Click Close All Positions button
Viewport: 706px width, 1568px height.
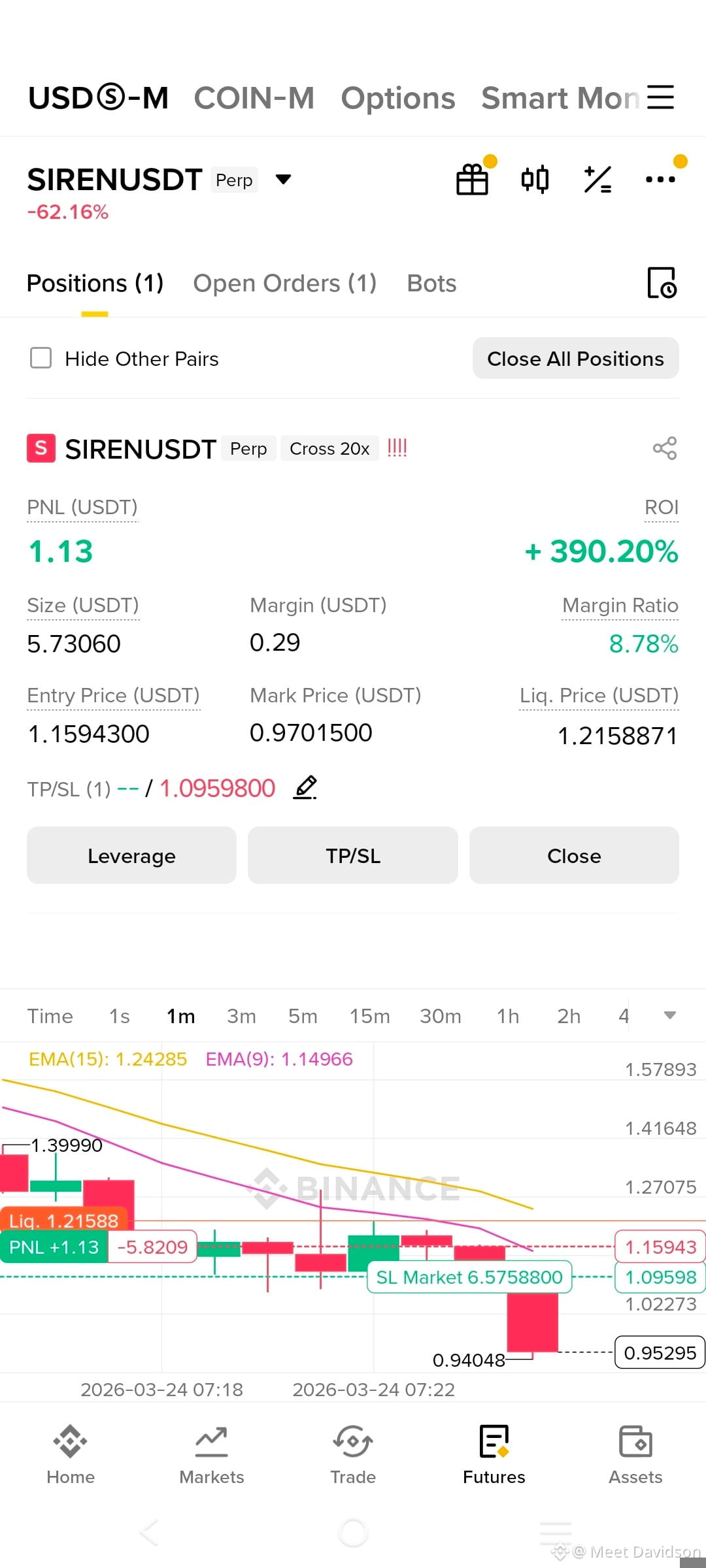pos(576,358)
